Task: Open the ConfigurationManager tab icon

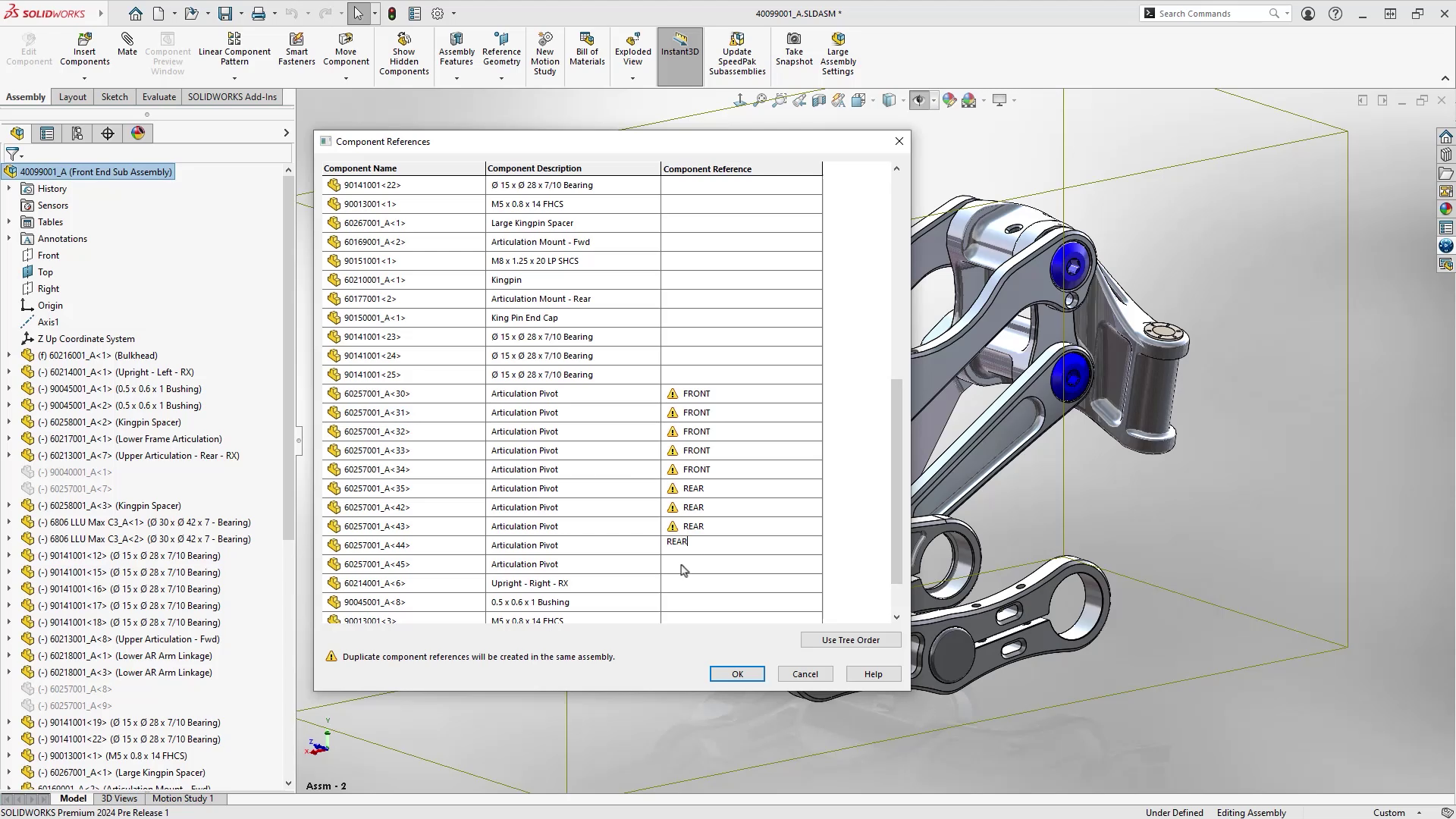Action: (77, 133)
